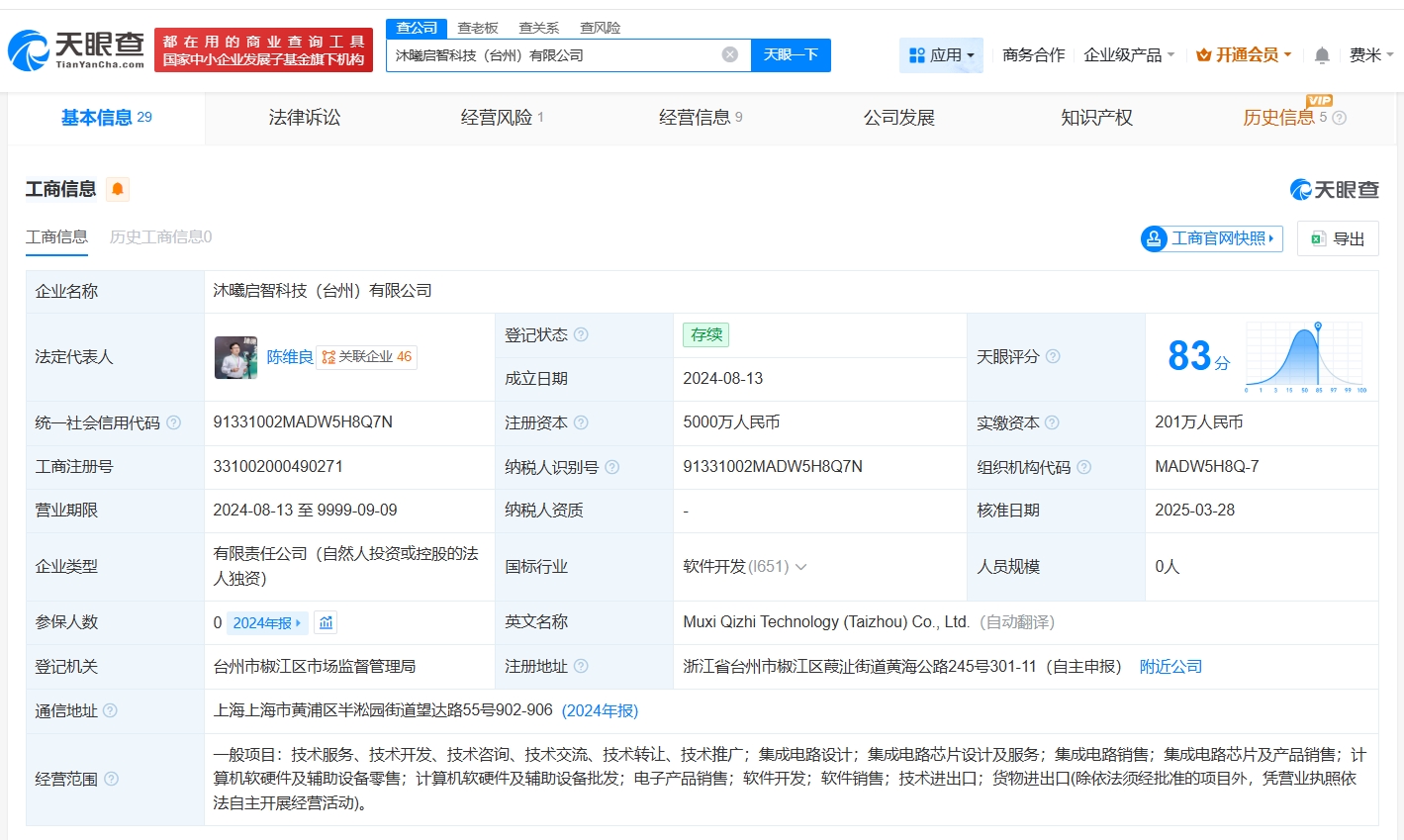
Task: Select the 查老板 search mode tab
Action: (x=478, y=28)
